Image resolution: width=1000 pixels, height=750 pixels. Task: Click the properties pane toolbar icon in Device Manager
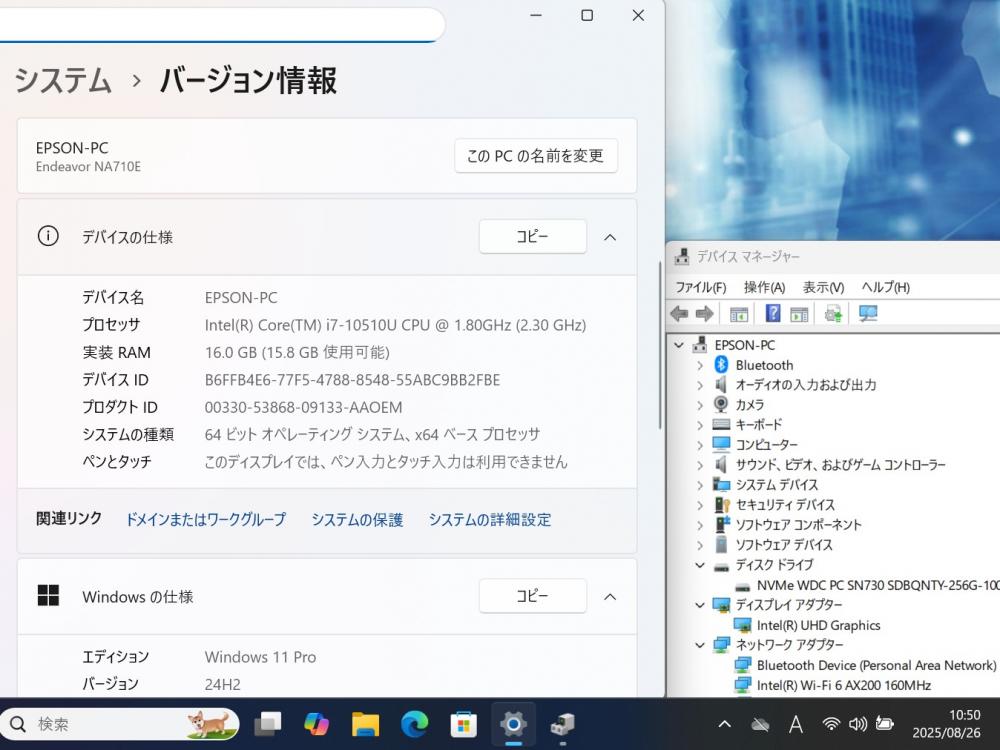pyautogui.click(x=798, y=314)
